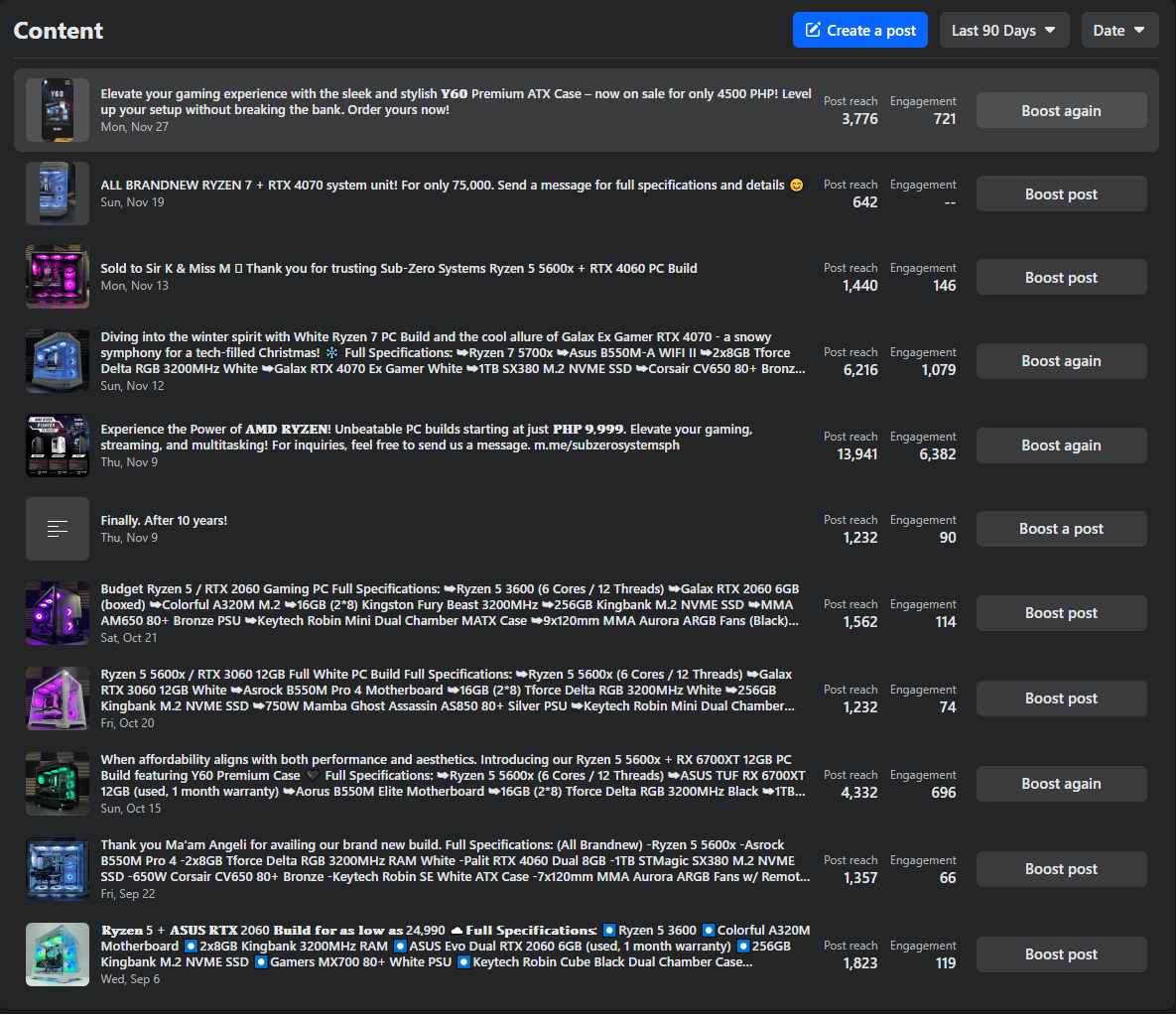Boost the Sold to Sir K post
This screenshot has width=1176, height=1015.
click(x=1061, y=277)
